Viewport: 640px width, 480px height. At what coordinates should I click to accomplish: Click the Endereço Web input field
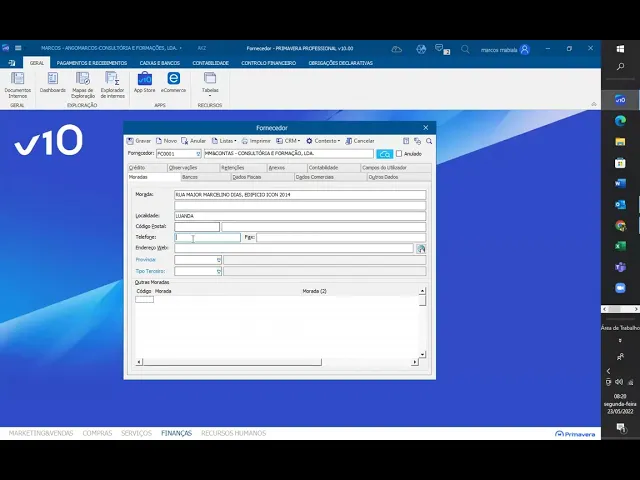click(x=294, y=248)
